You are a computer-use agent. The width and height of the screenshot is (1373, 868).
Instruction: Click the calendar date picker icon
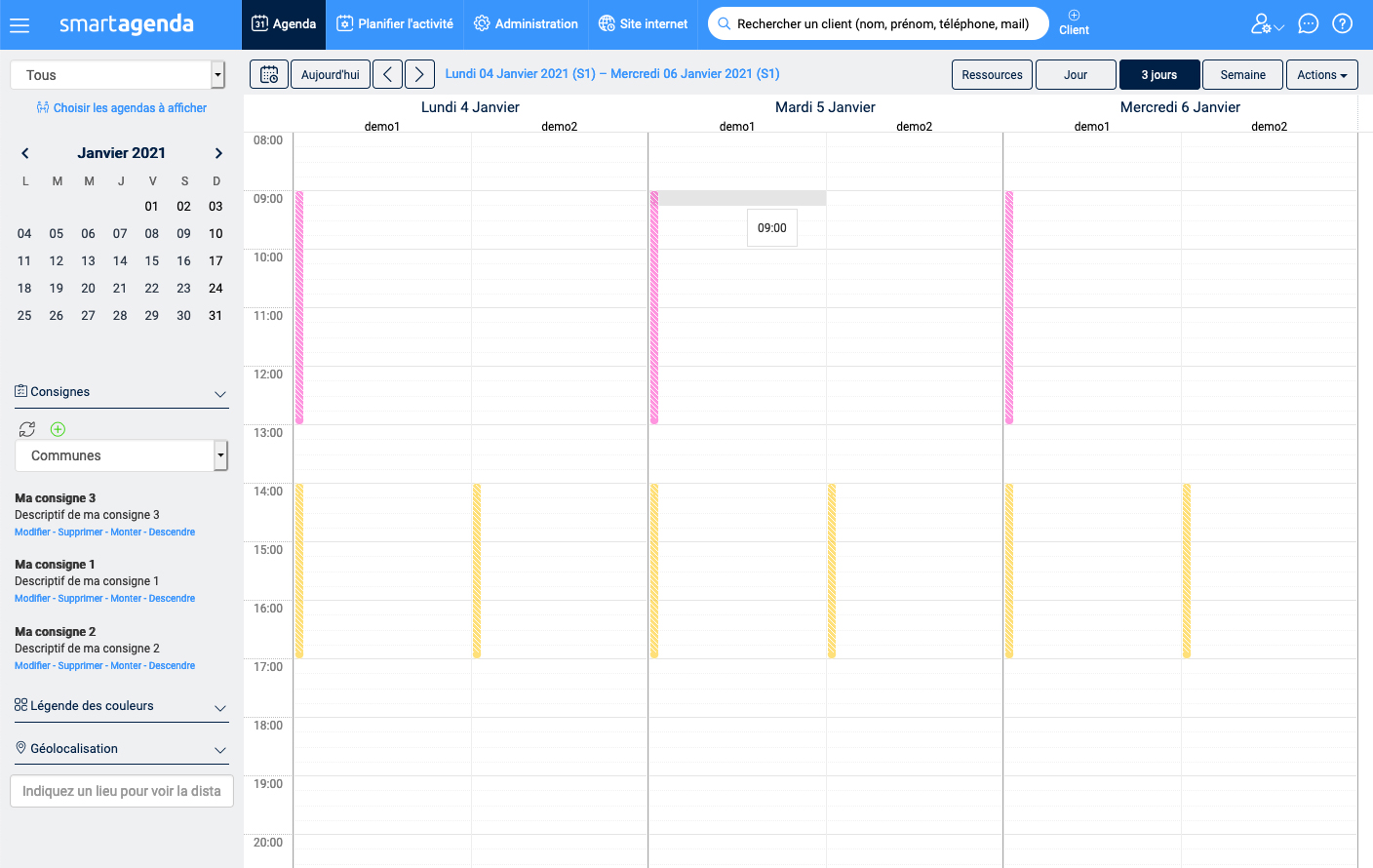[x=269, y=75]
